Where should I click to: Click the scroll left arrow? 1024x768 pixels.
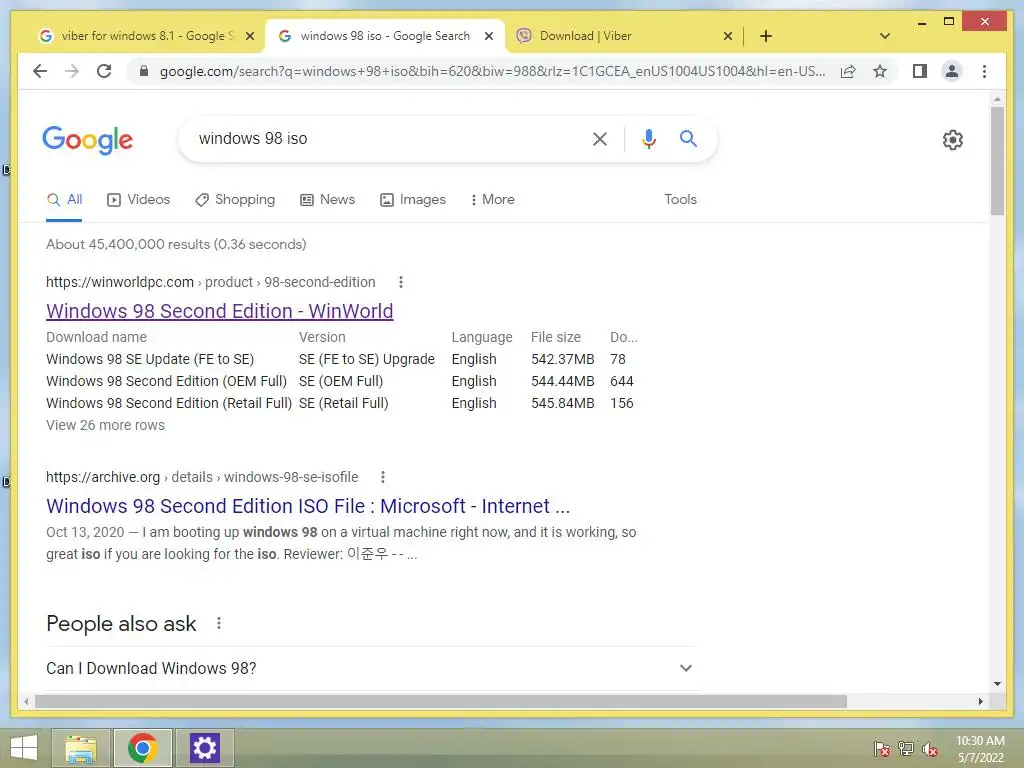(x=26, y=701)
